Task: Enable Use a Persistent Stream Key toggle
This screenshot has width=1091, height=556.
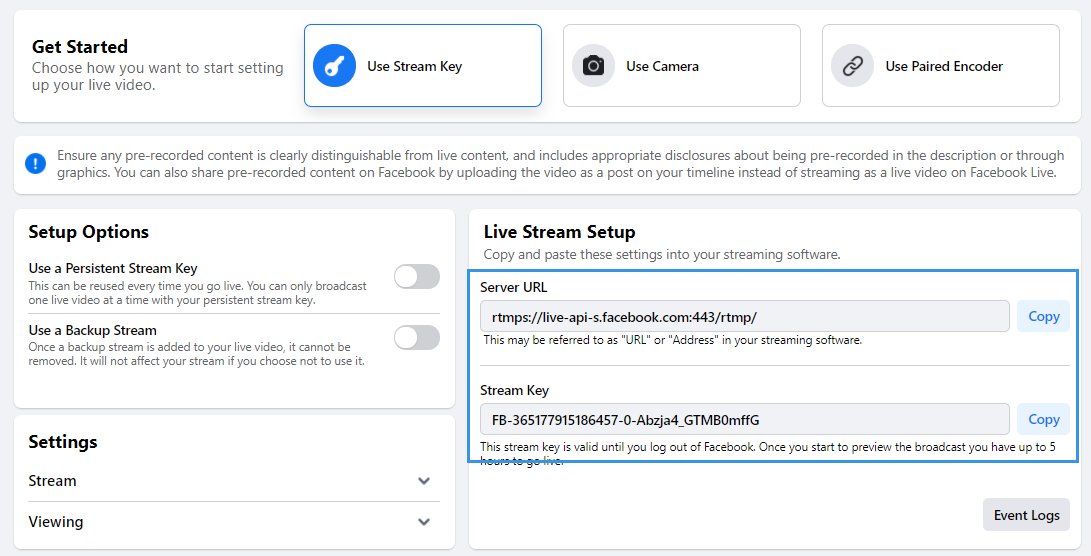Action: 417,276
